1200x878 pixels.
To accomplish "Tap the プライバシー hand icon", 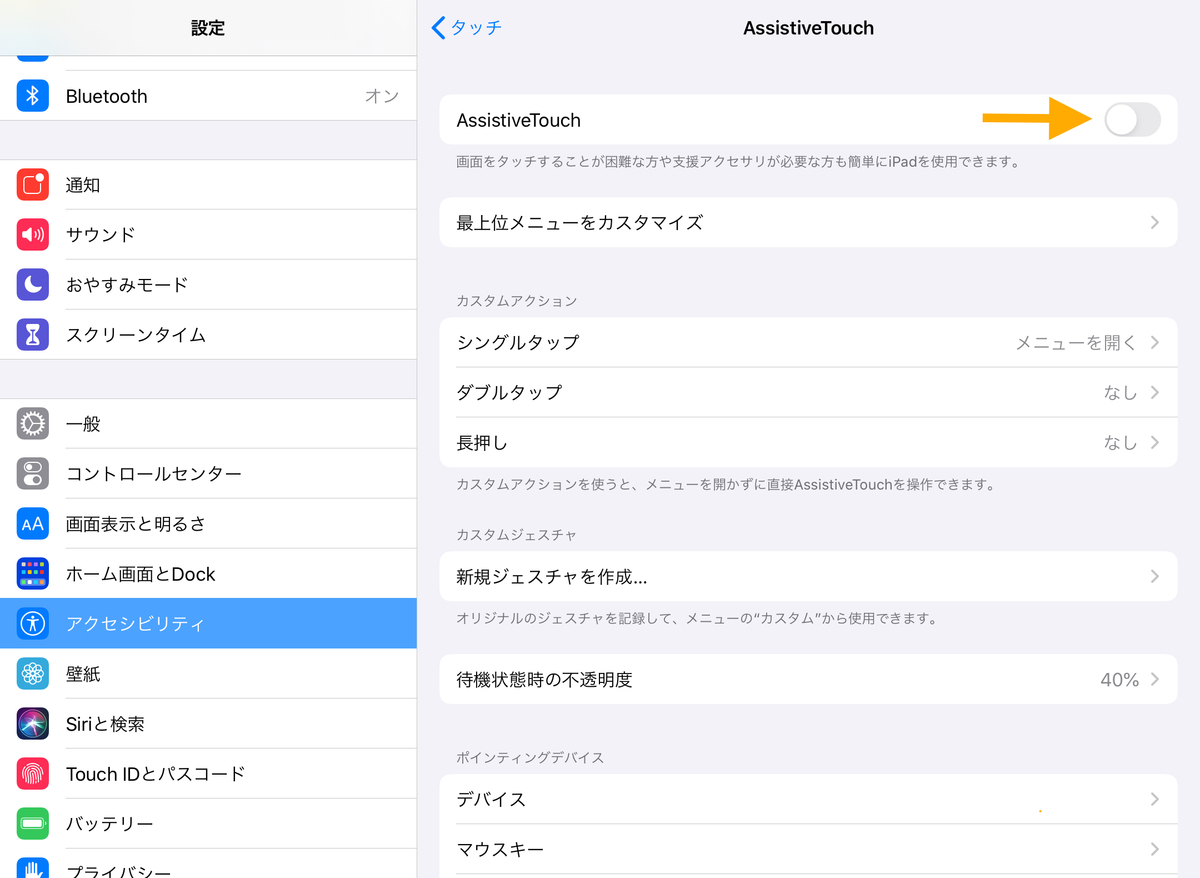I will click(33, 868).
